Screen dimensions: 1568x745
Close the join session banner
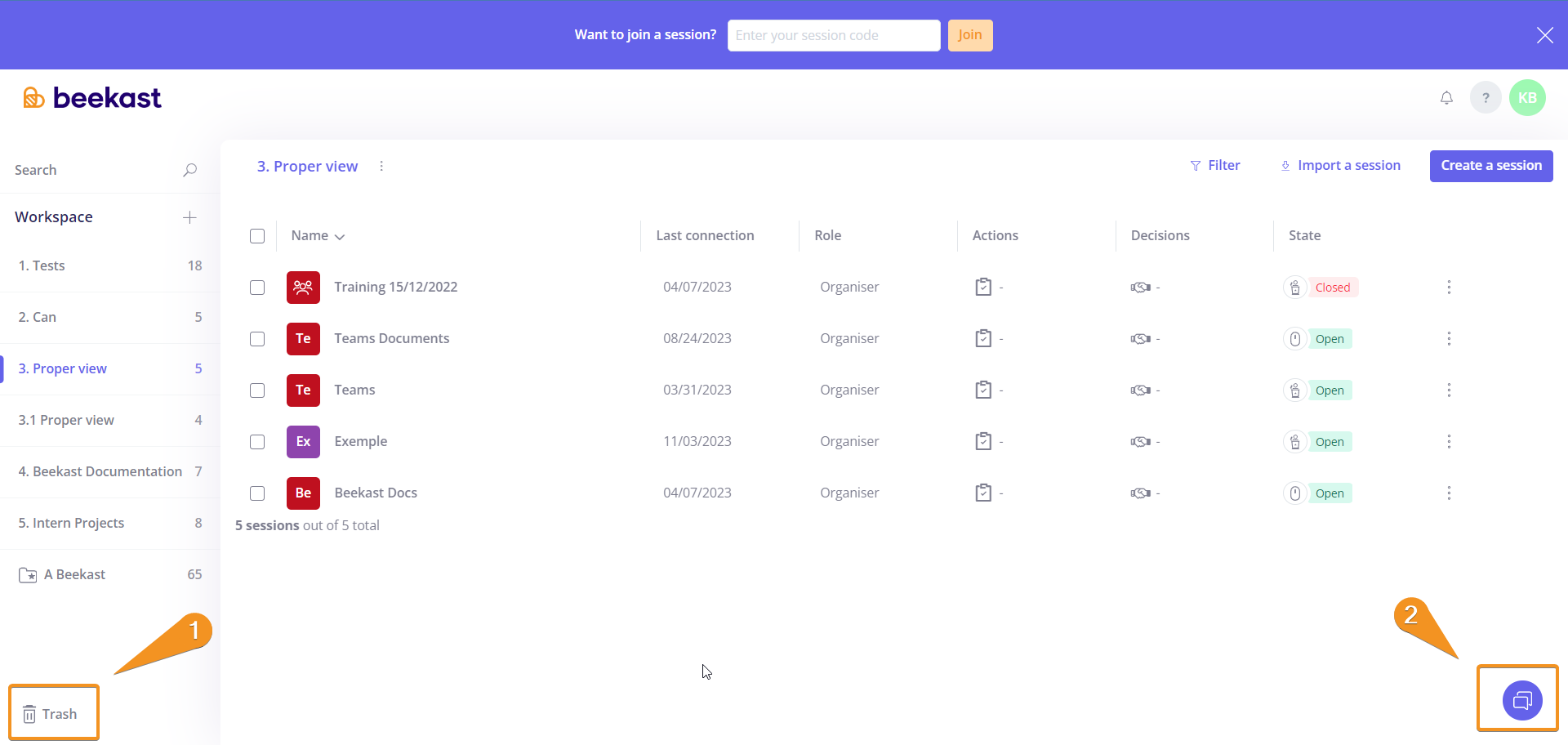click(x=1544, y=35)
